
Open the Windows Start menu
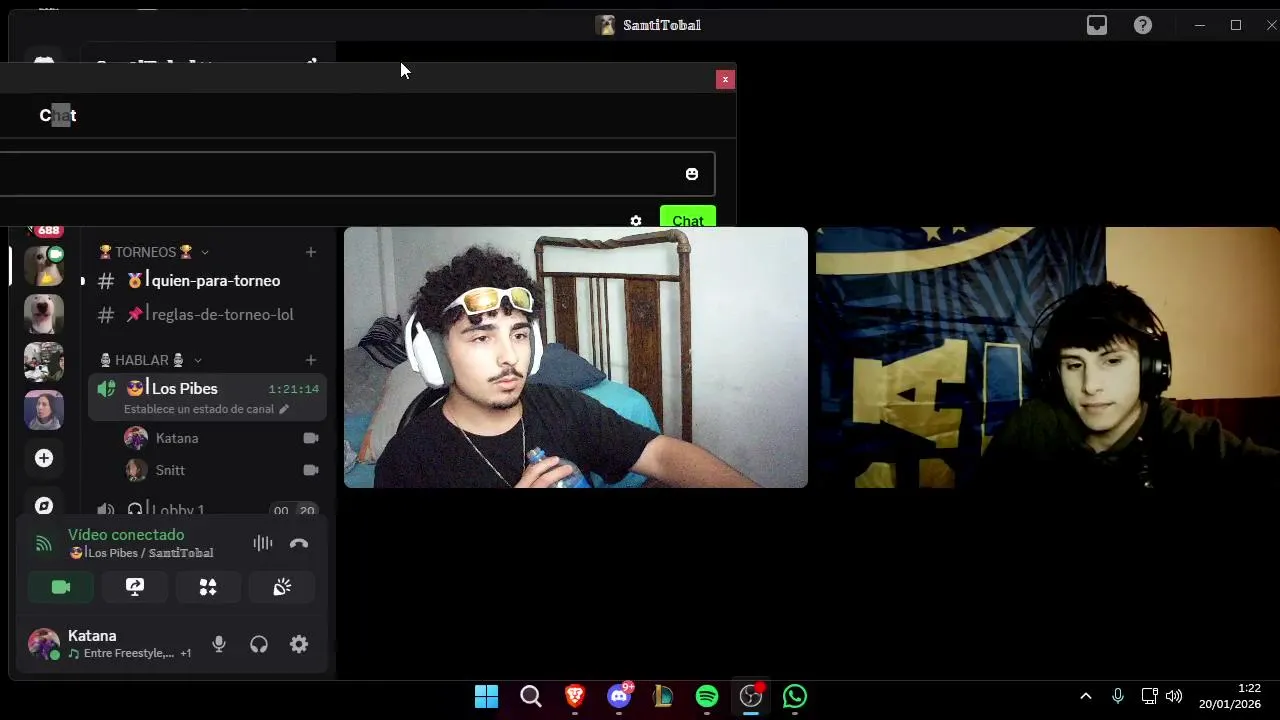tap(487, 696)
